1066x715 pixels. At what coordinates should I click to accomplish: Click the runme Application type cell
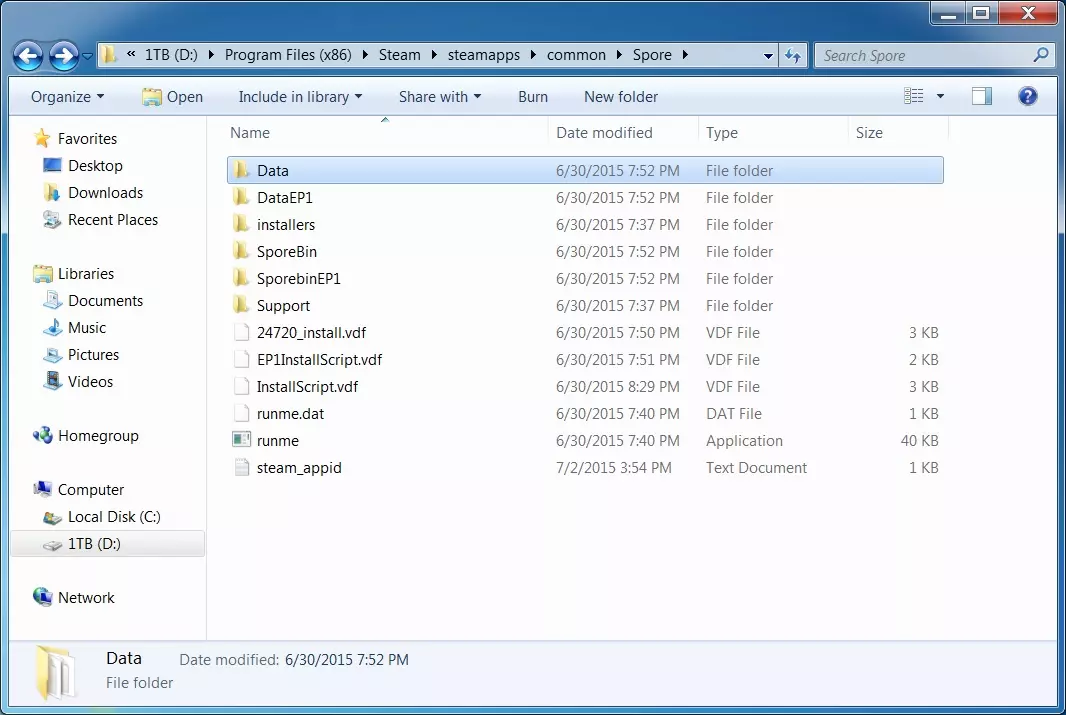tap(744, 440)
